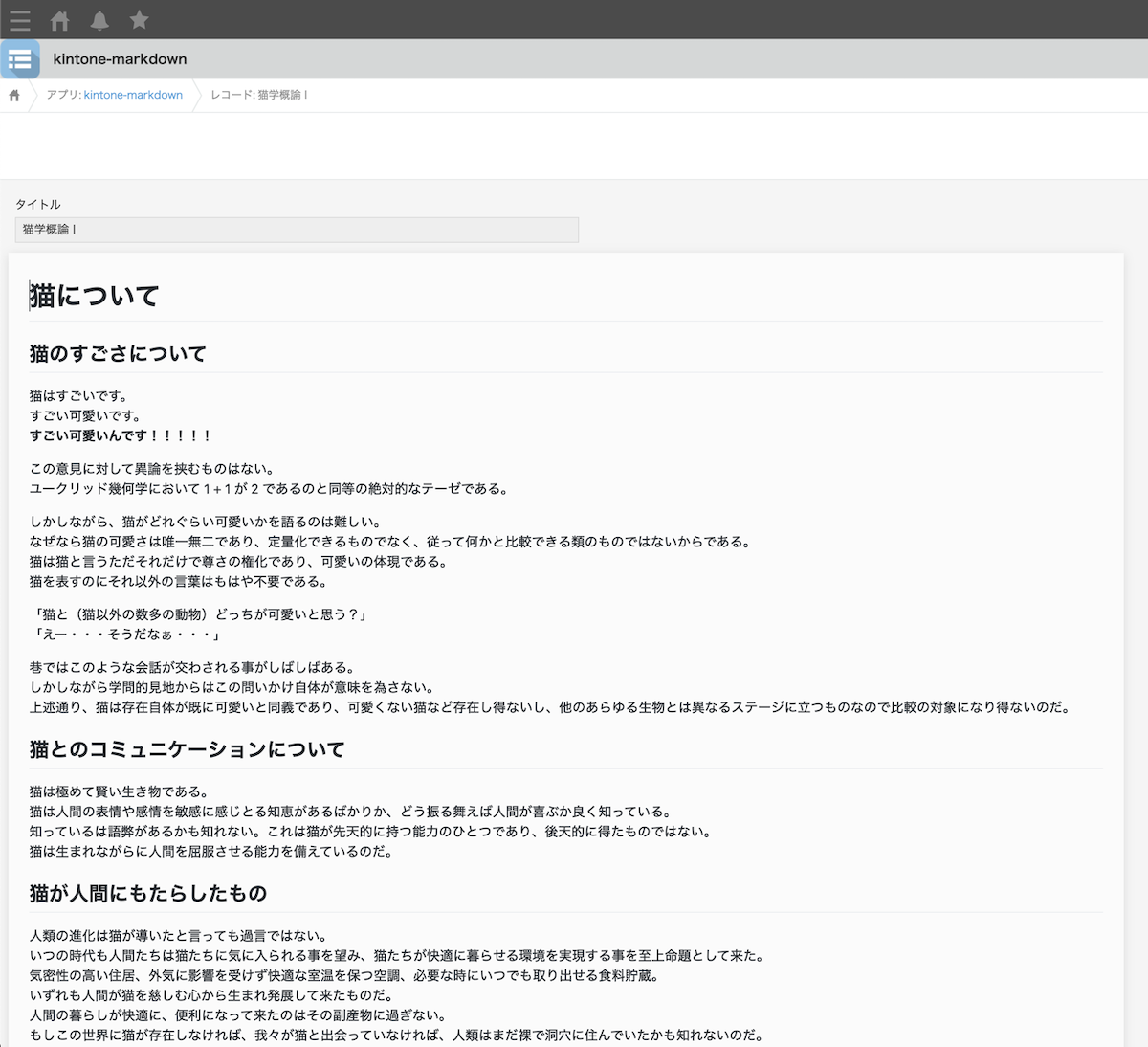Open notifications bell icon
1148x1047 pixels.
point(99,19)
